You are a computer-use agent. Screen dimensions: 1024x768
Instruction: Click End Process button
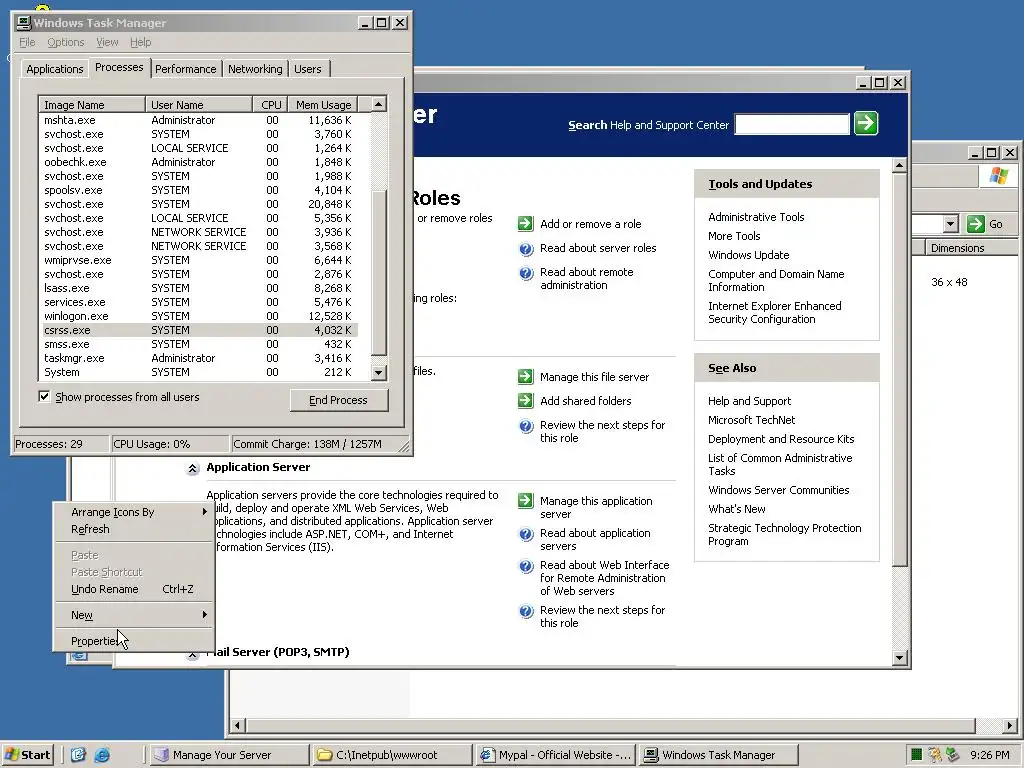338,400
